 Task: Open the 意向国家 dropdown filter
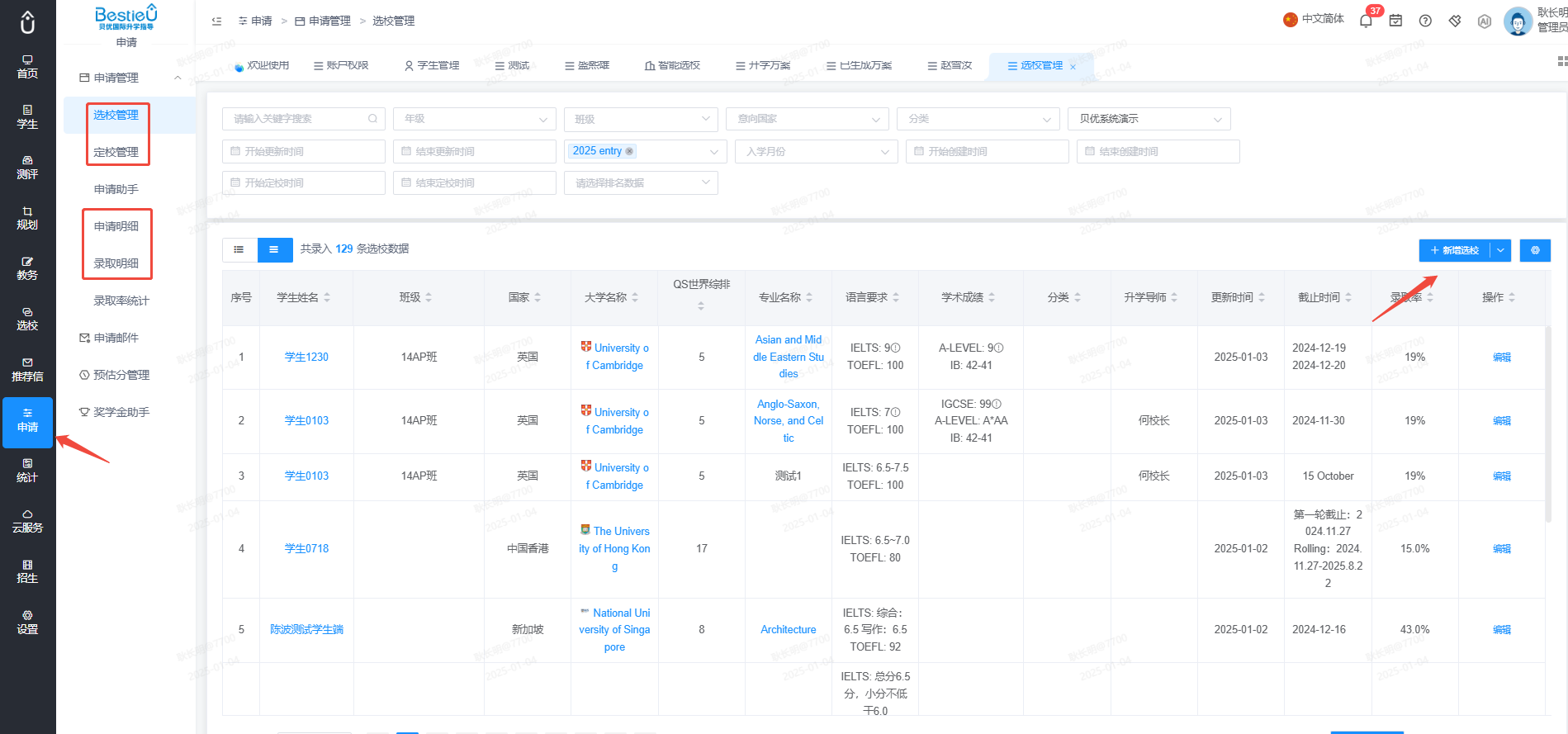click(807, 119)
